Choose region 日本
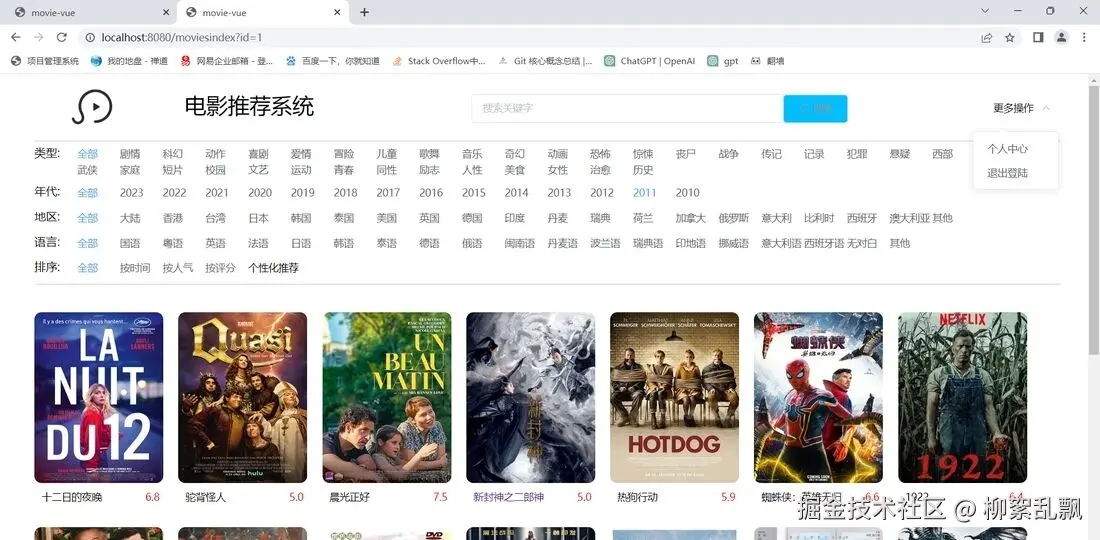Image resolution: width=1100 pixels, height=540 pixels. 258,218
